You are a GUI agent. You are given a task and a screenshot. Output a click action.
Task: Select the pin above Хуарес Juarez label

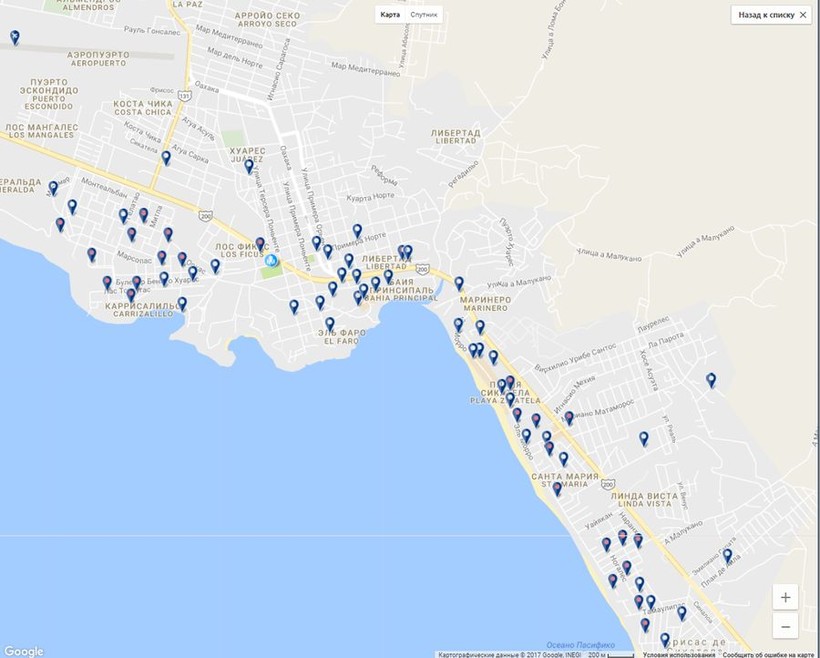[249, 166]
